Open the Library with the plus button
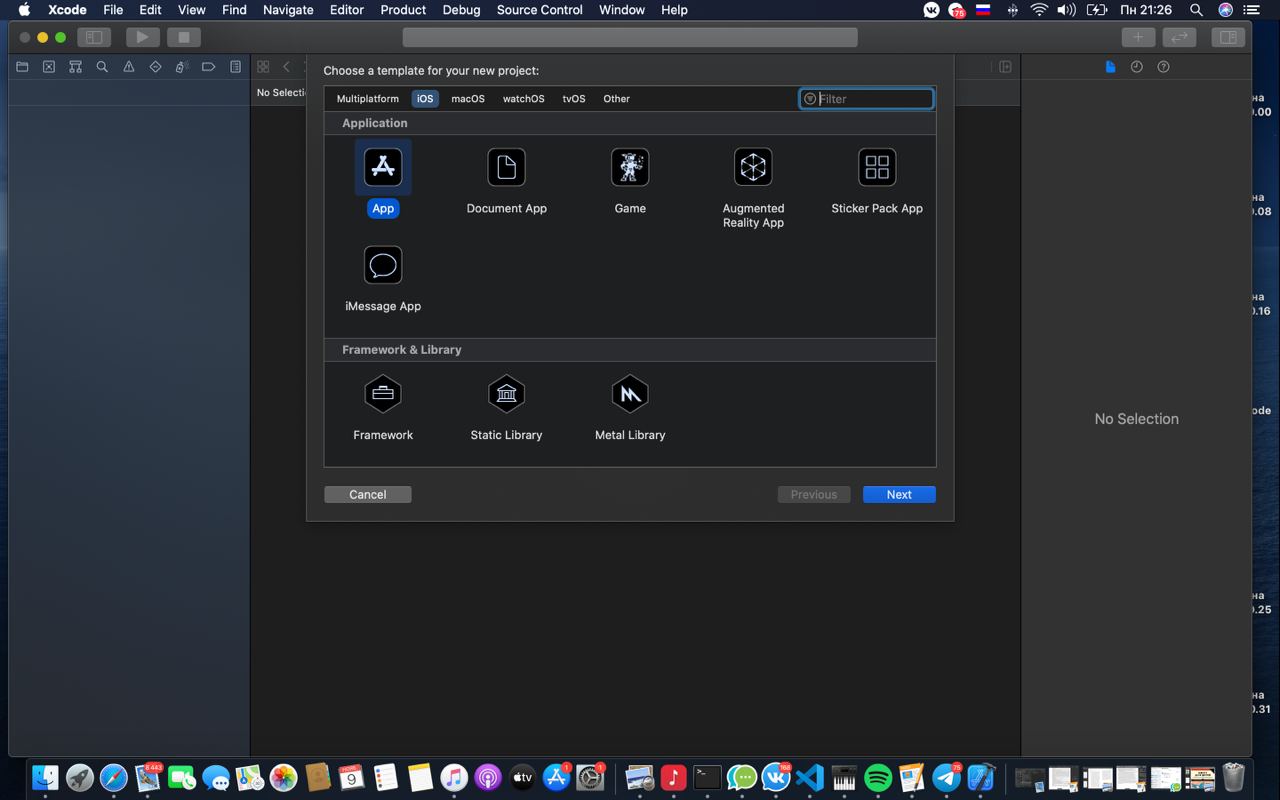 [1138, 37]
